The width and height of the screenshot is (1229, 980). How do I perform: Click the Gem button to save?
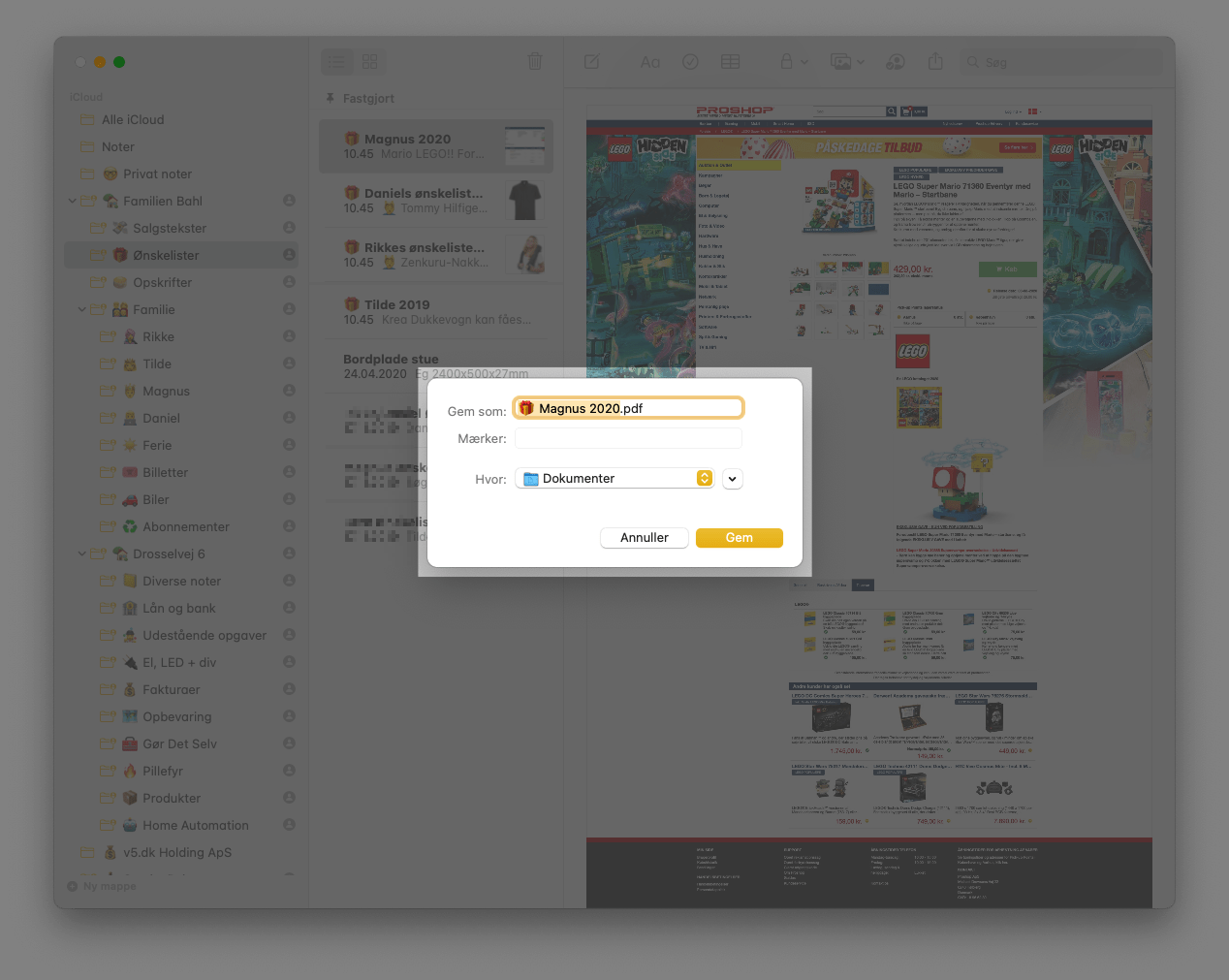coord(740,538)
